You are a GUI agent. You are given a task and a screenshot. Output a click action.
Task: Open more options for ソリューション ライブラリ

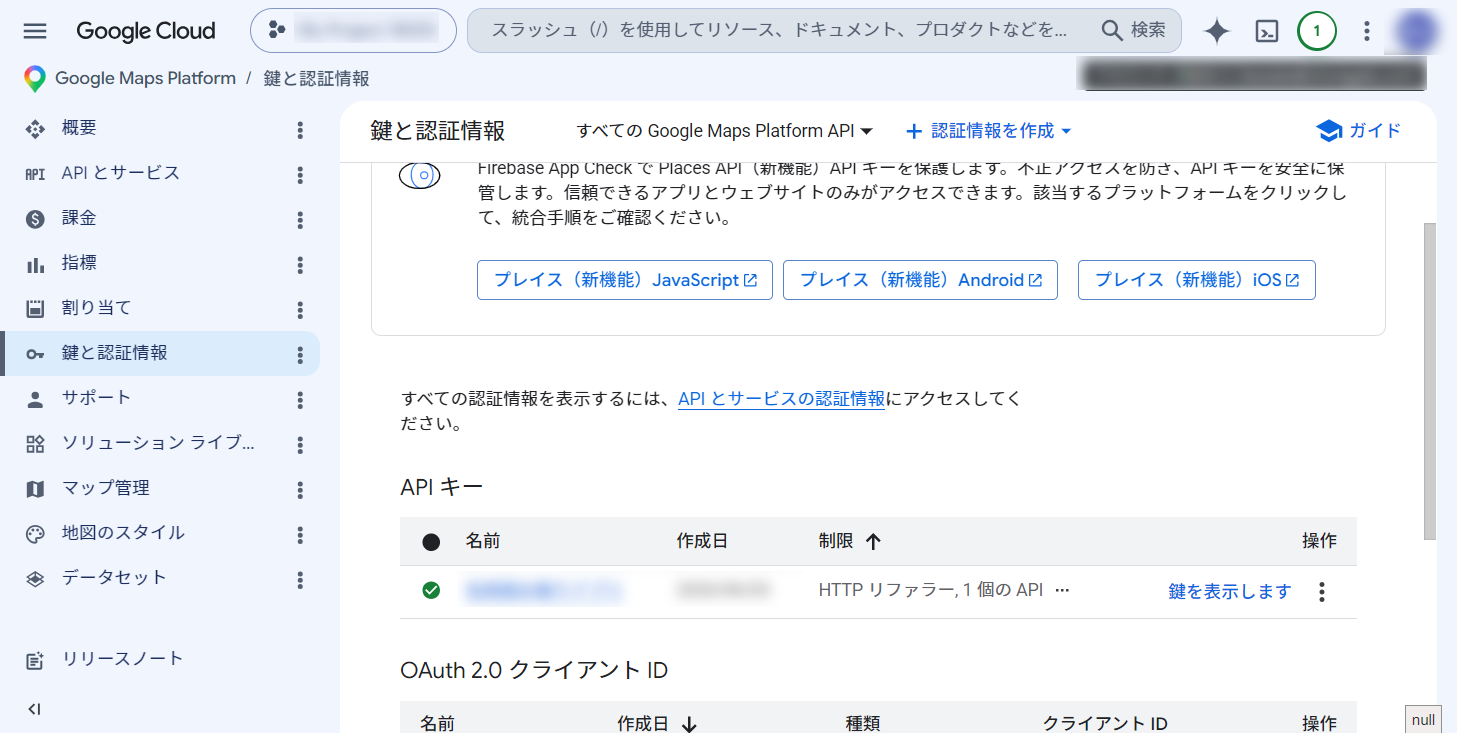(x=300, y=445)
